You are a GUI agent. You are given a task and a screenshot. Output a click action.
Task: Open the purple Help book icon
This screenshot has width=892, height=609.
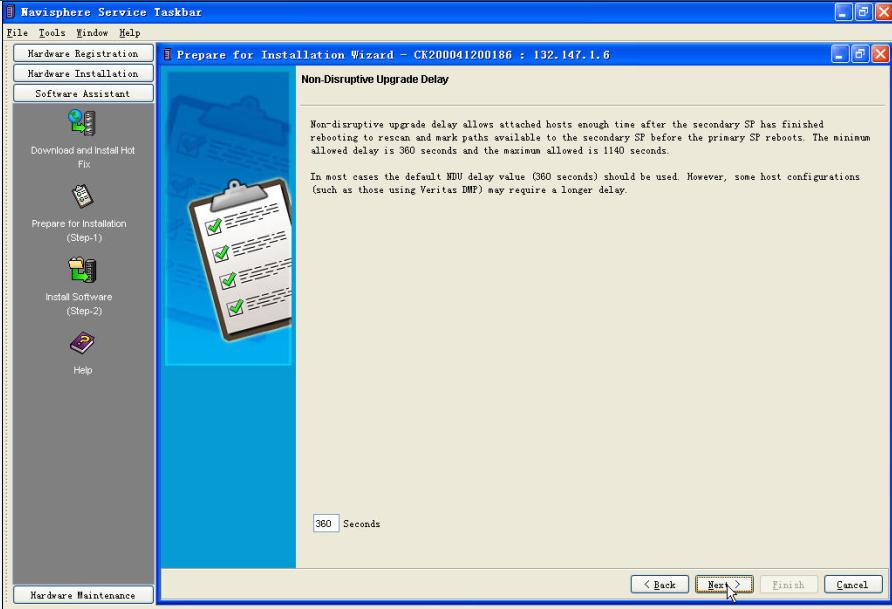[82, 343]
